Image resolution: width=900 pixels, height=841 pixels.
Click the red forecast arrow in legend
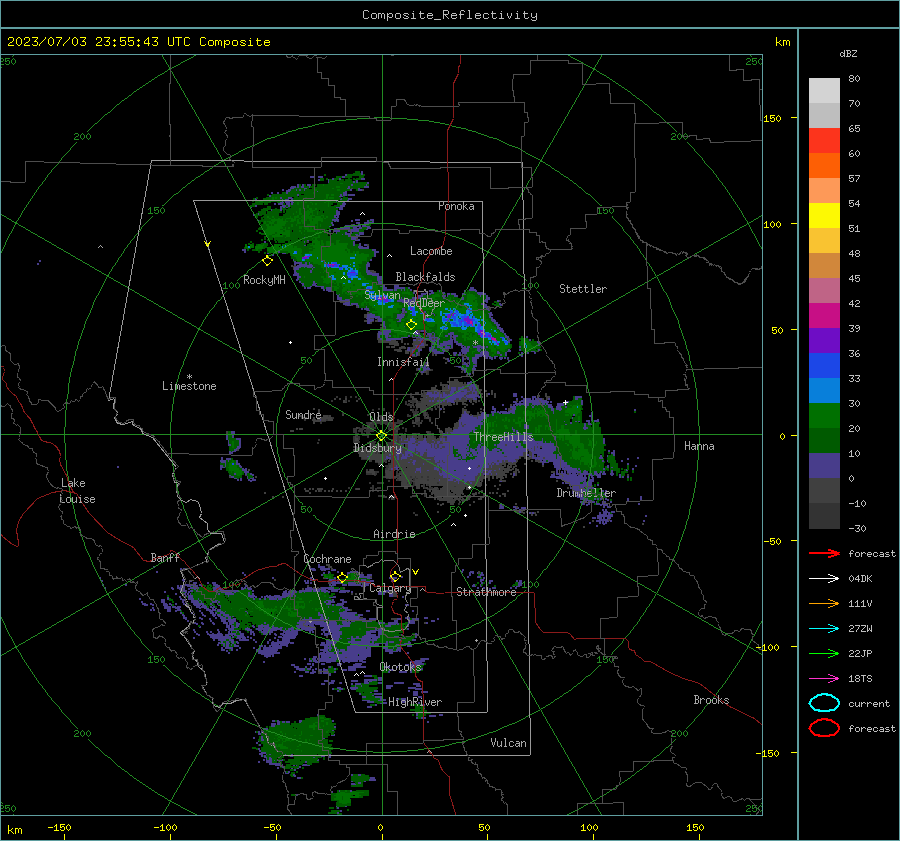824,553
